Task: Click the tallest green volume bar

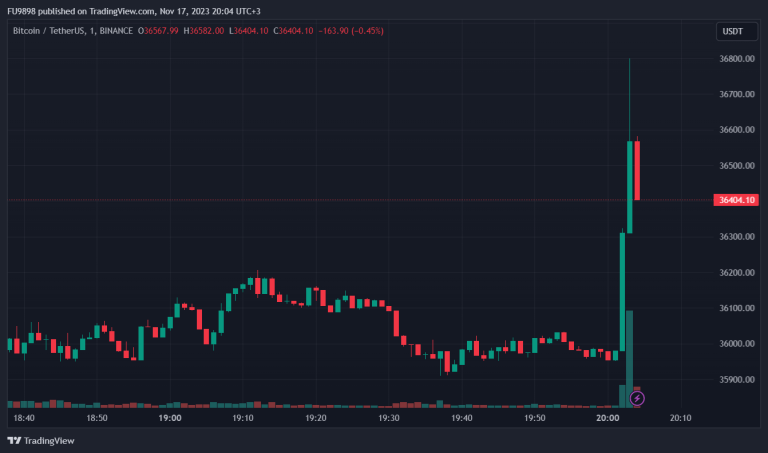Action: click(630, 358)
